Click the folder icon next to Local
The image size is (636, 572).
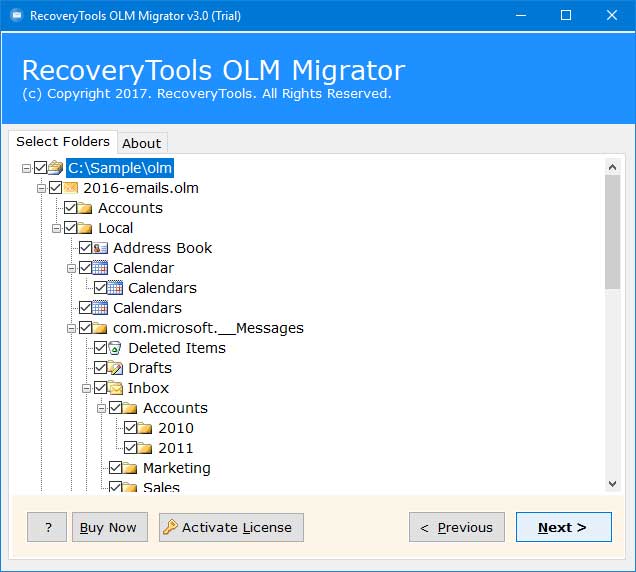pyautogui.click(x=85, y=228)
